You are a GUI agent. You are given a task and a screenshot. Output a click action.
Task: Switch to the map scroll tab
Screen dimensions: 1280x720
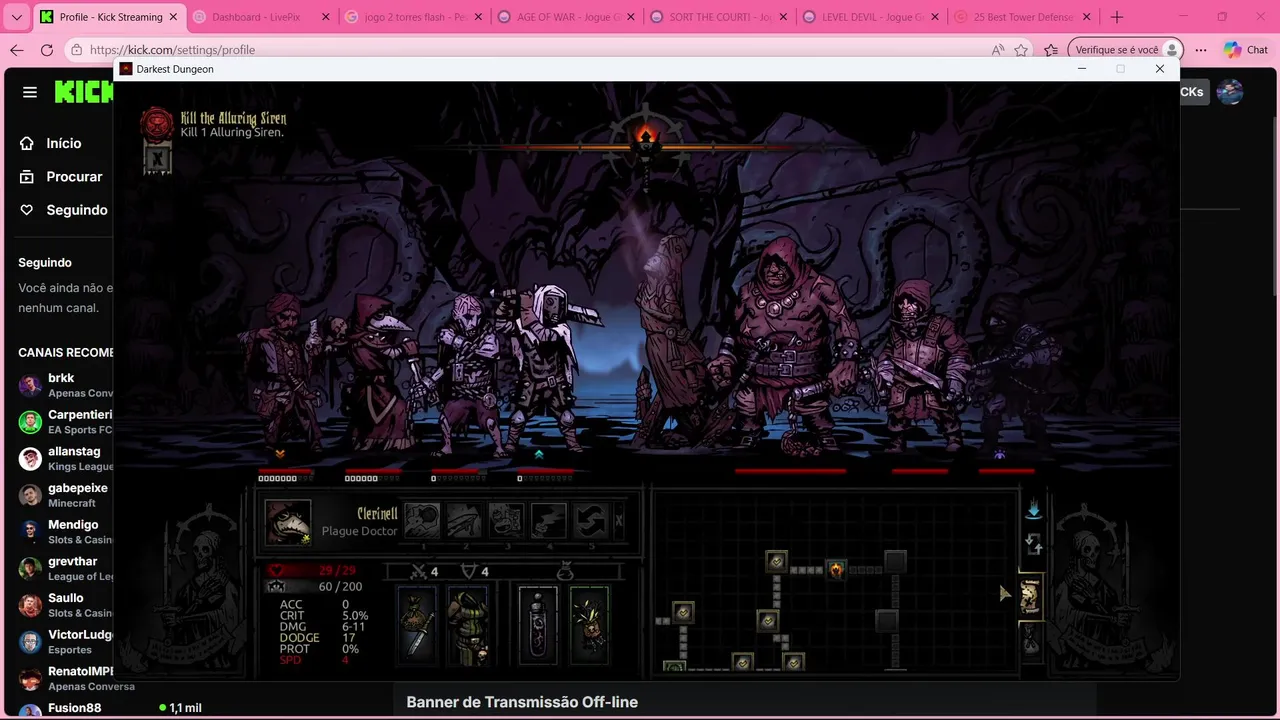coord(1030,596)
